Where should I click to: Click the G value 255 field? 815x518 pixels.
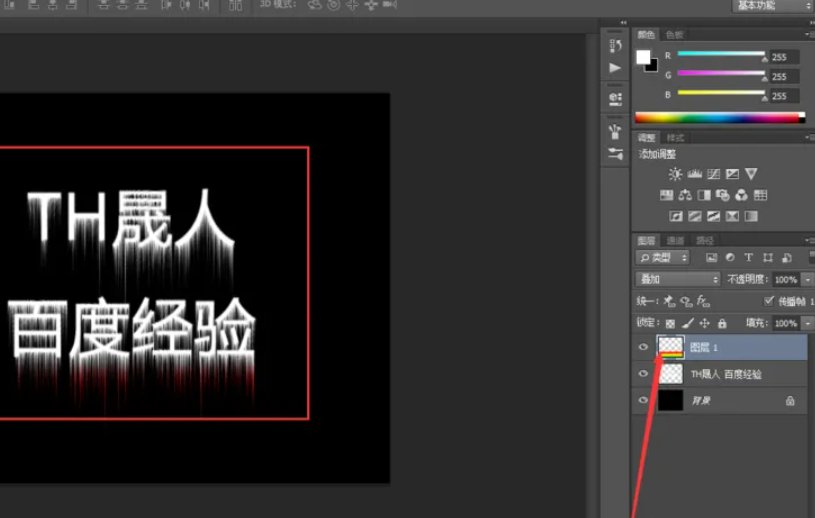[784, 77]
